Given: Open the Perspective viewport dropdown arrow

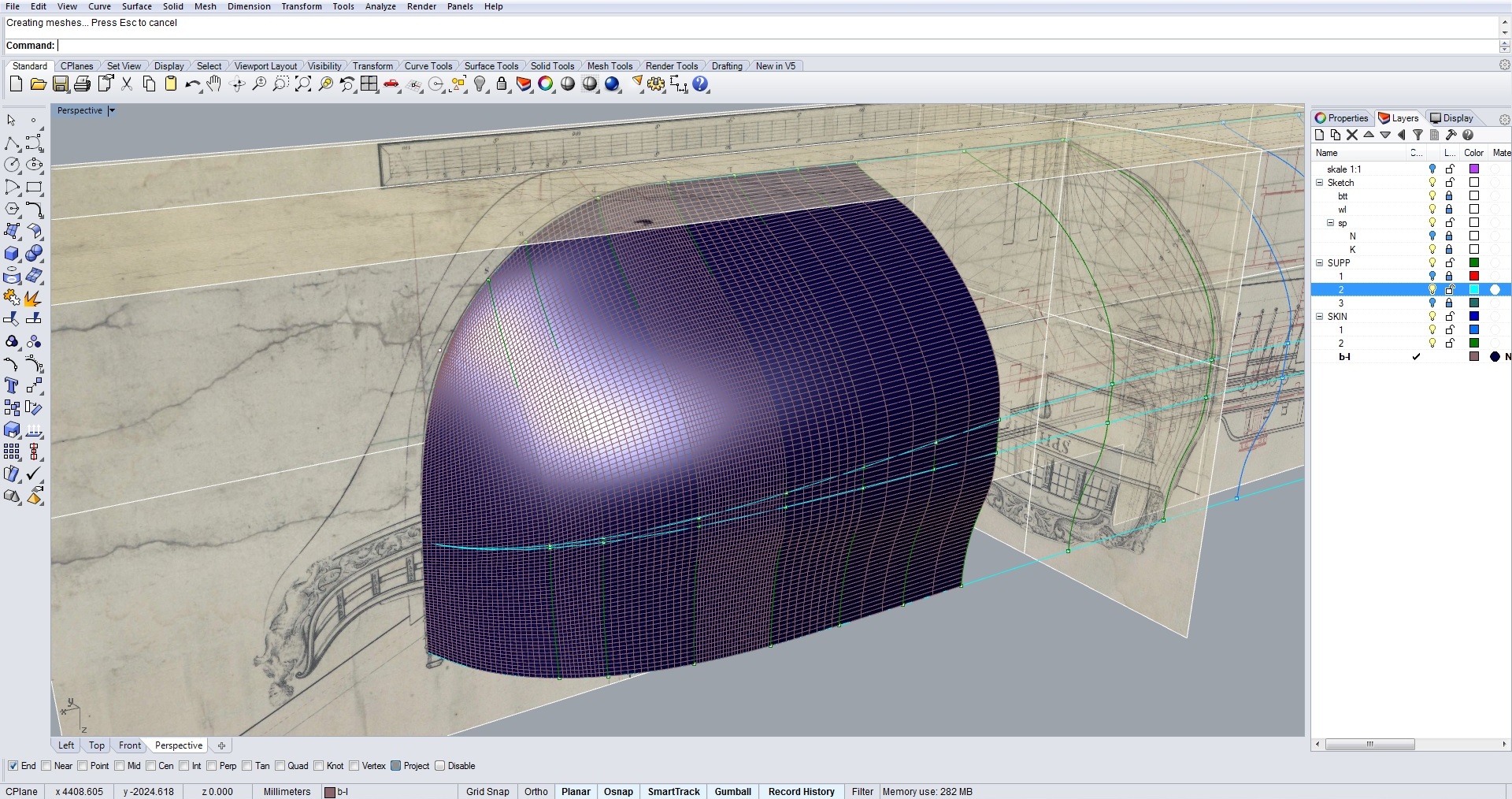Looking at the screenshot, I should [111, 111].
